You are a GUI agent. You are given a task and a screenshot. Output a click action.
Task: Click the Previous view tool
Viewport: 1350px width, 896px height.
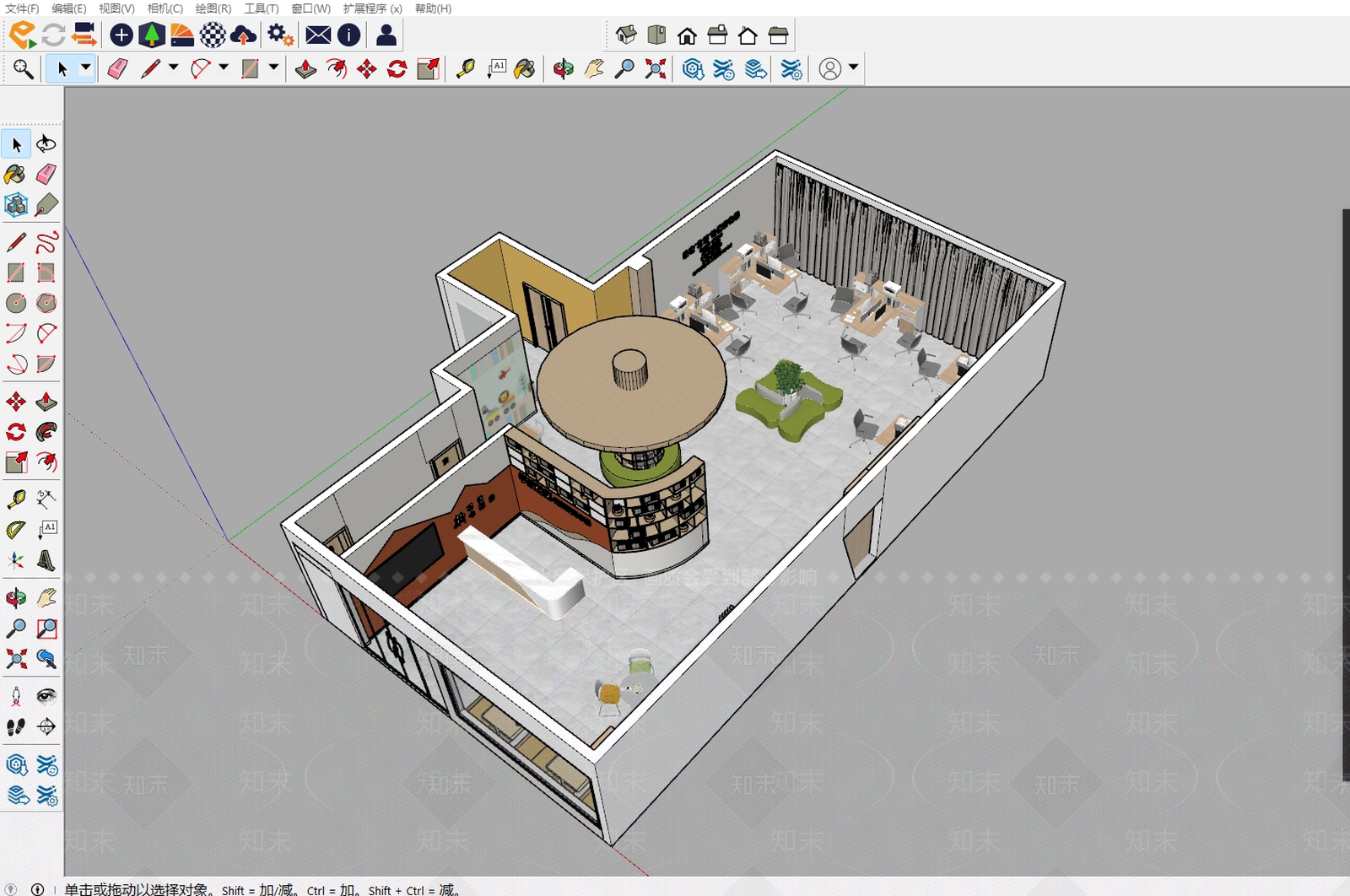pos(46,659)
